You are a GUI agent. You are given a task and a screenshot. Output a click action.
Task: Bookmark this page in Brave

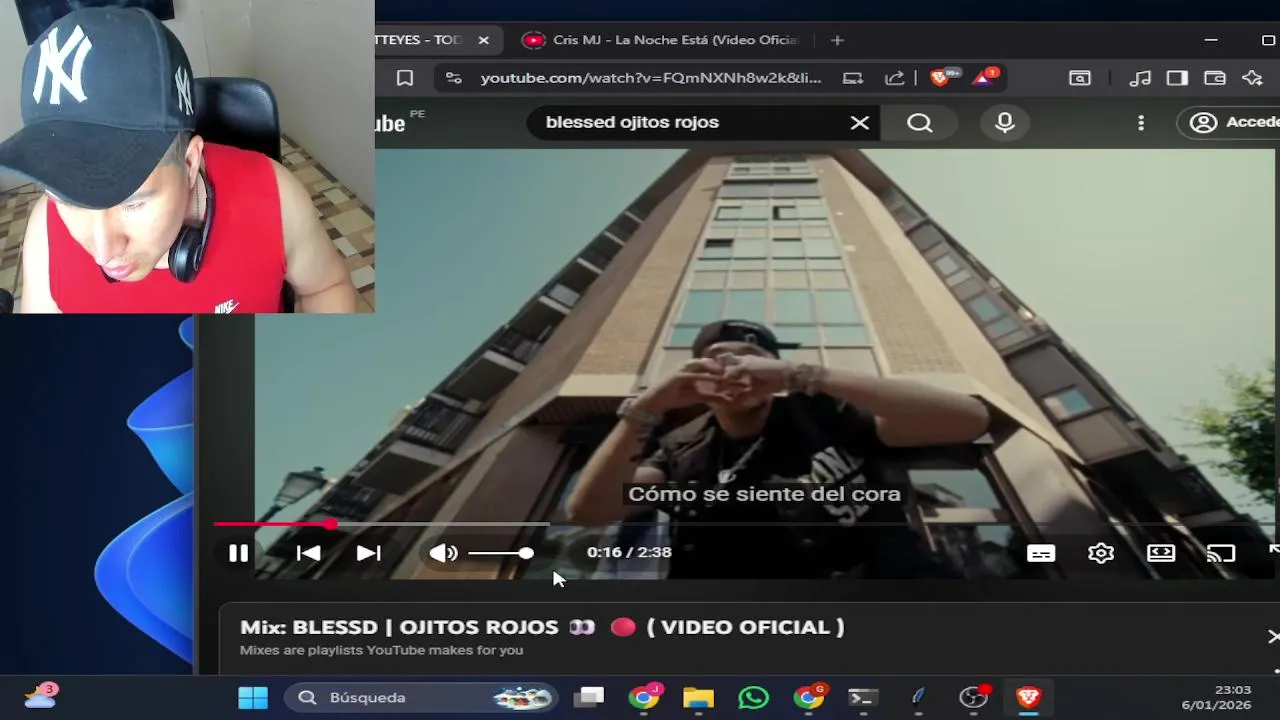[405, 78]
